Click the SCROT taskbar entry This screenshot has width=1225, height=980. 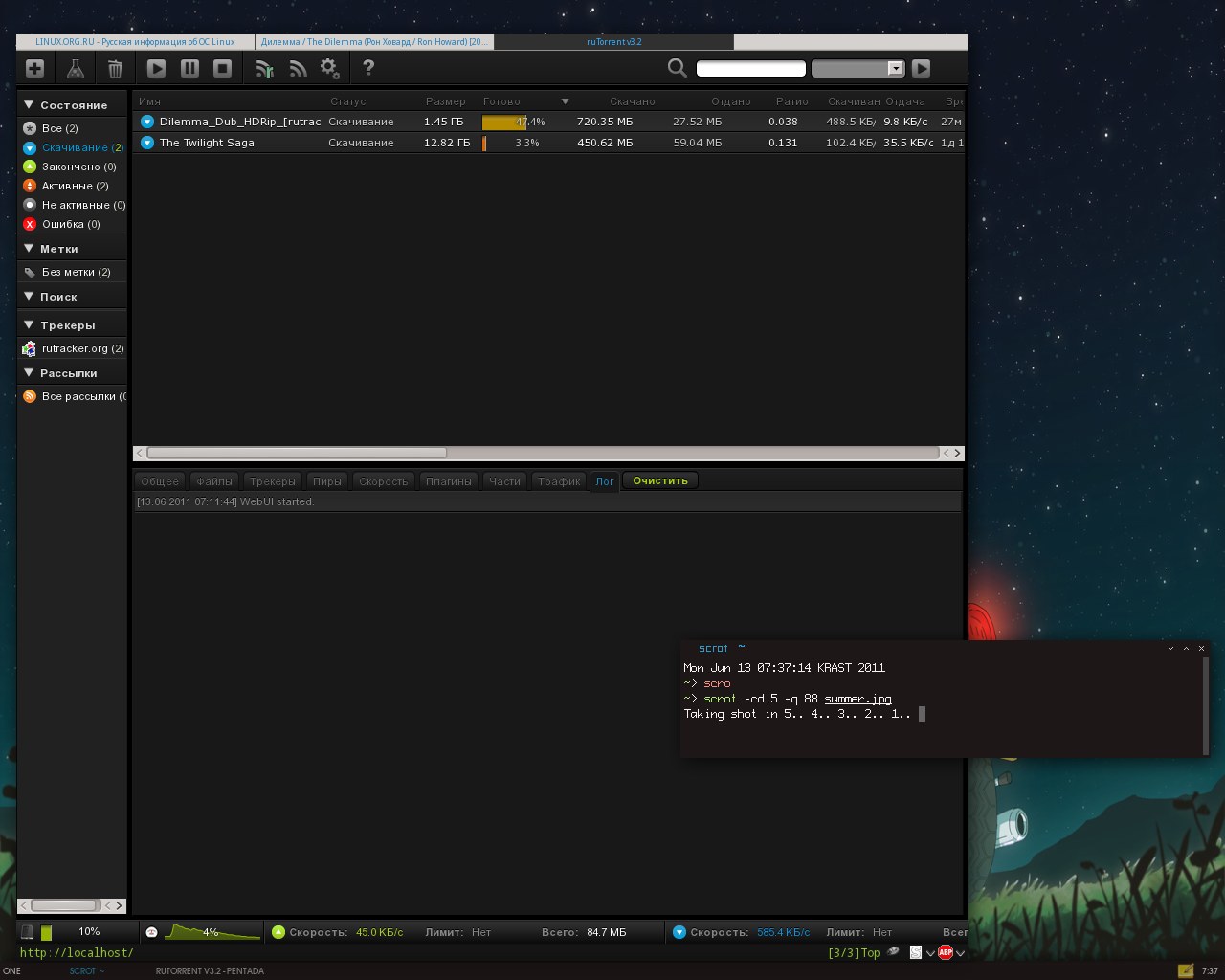86,970
